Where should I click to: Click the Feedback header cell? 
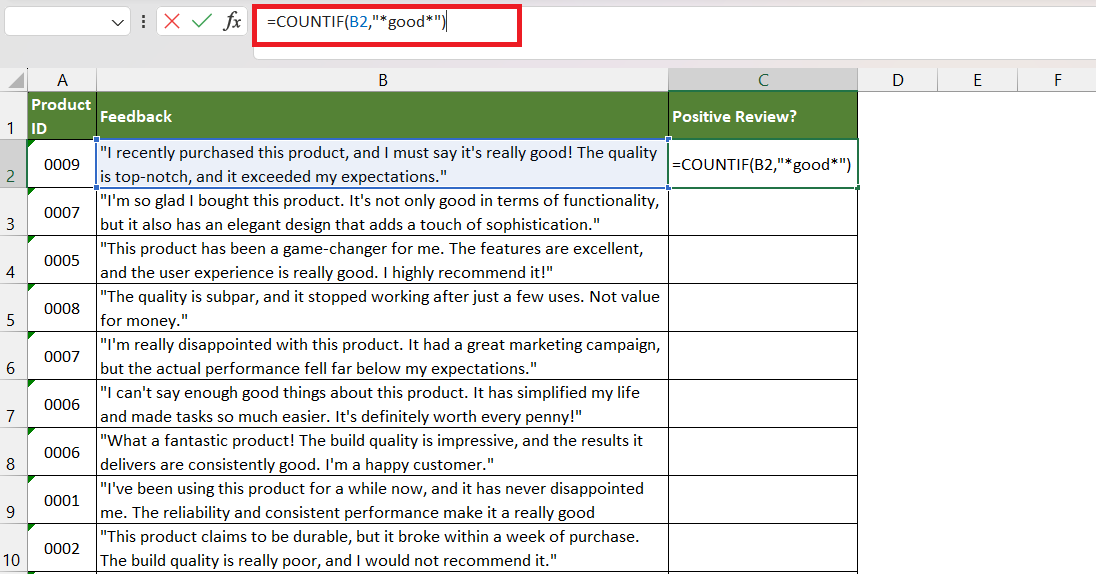click(x=382, y=116)
